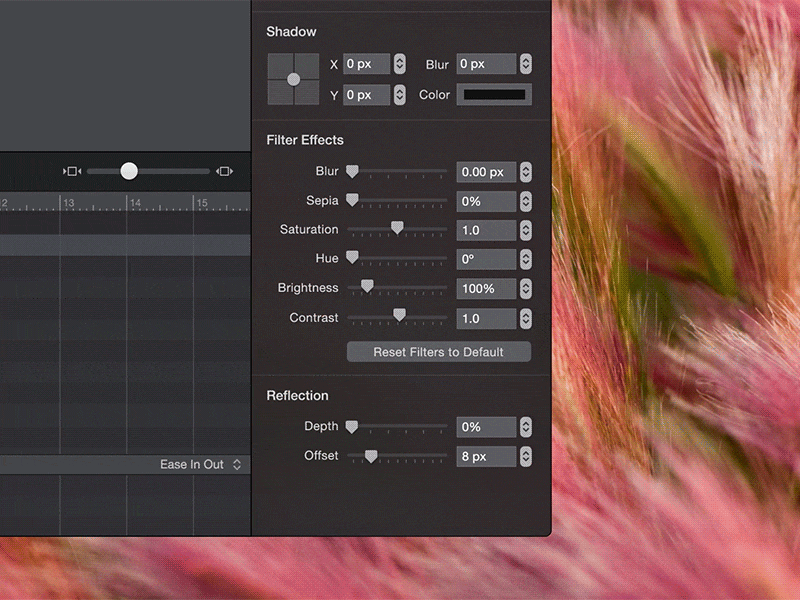
Task: Select the Saturation slider handle
Action: point(396,228)
